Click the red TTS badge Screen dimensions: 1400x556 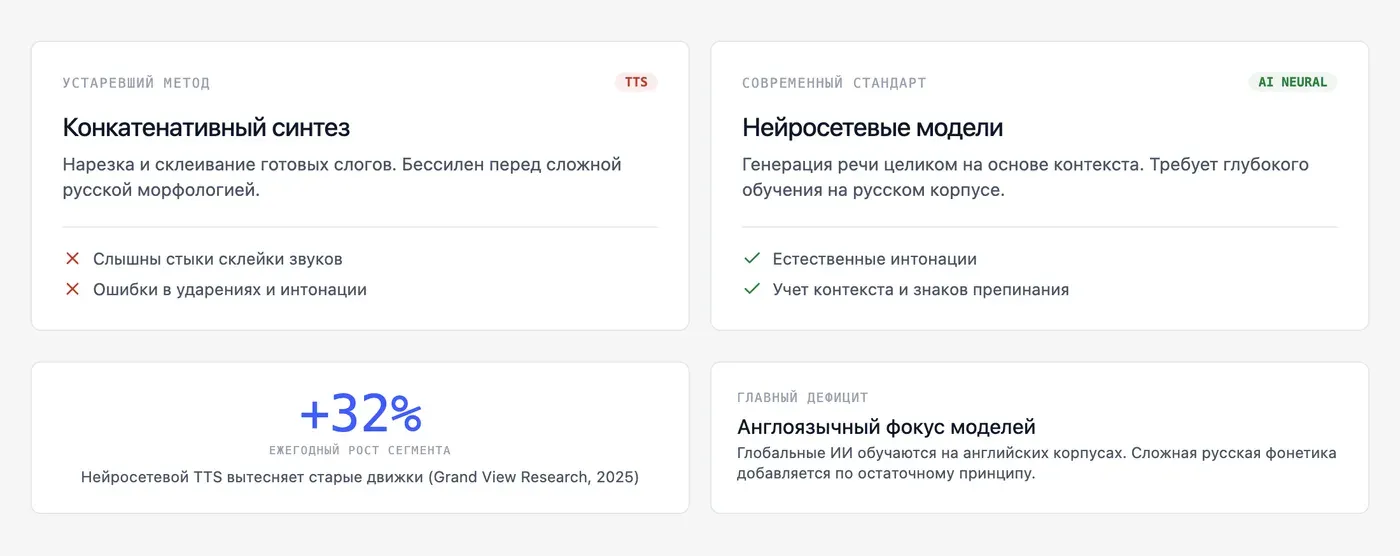[636, 83]
